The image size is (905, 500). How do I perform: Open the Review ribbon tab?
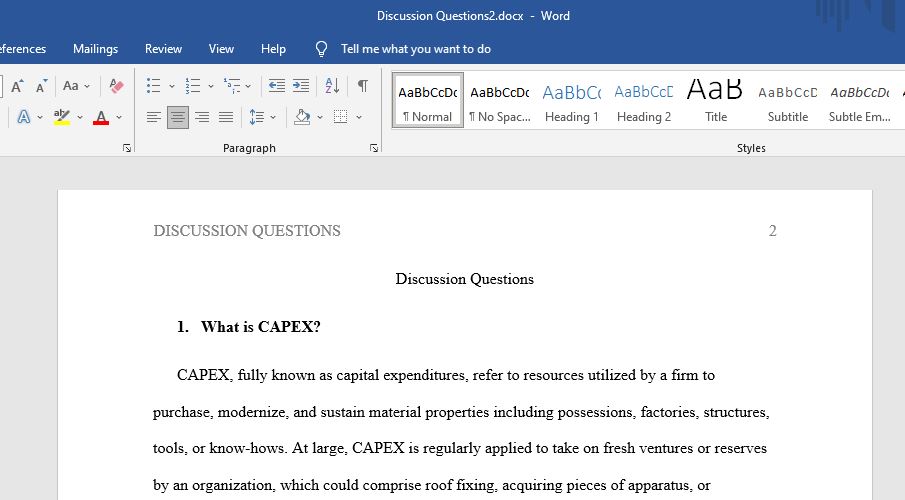tap(163, 49)
